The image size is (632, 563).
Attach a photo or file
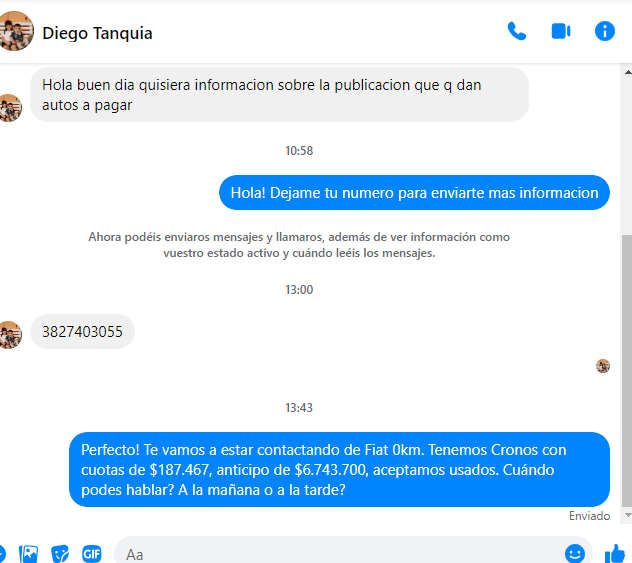tap(29, 554)
